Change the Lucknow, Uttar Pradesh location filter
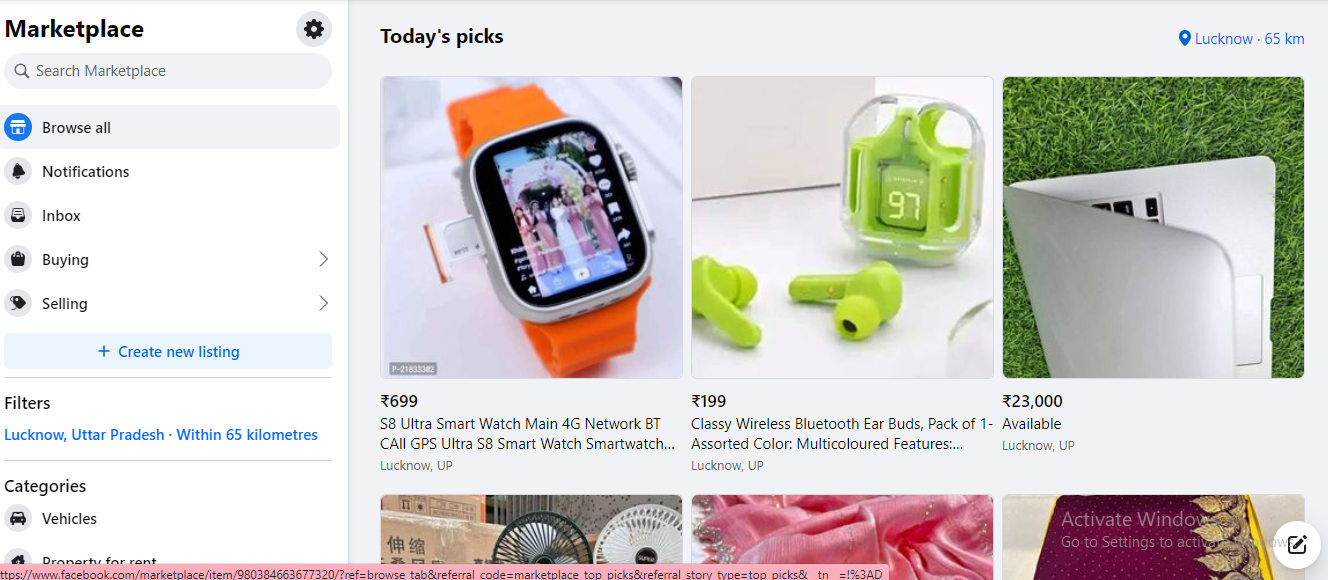Viewport: 1328px width, 580px height. pyautogui.click(x=161, y=435)
